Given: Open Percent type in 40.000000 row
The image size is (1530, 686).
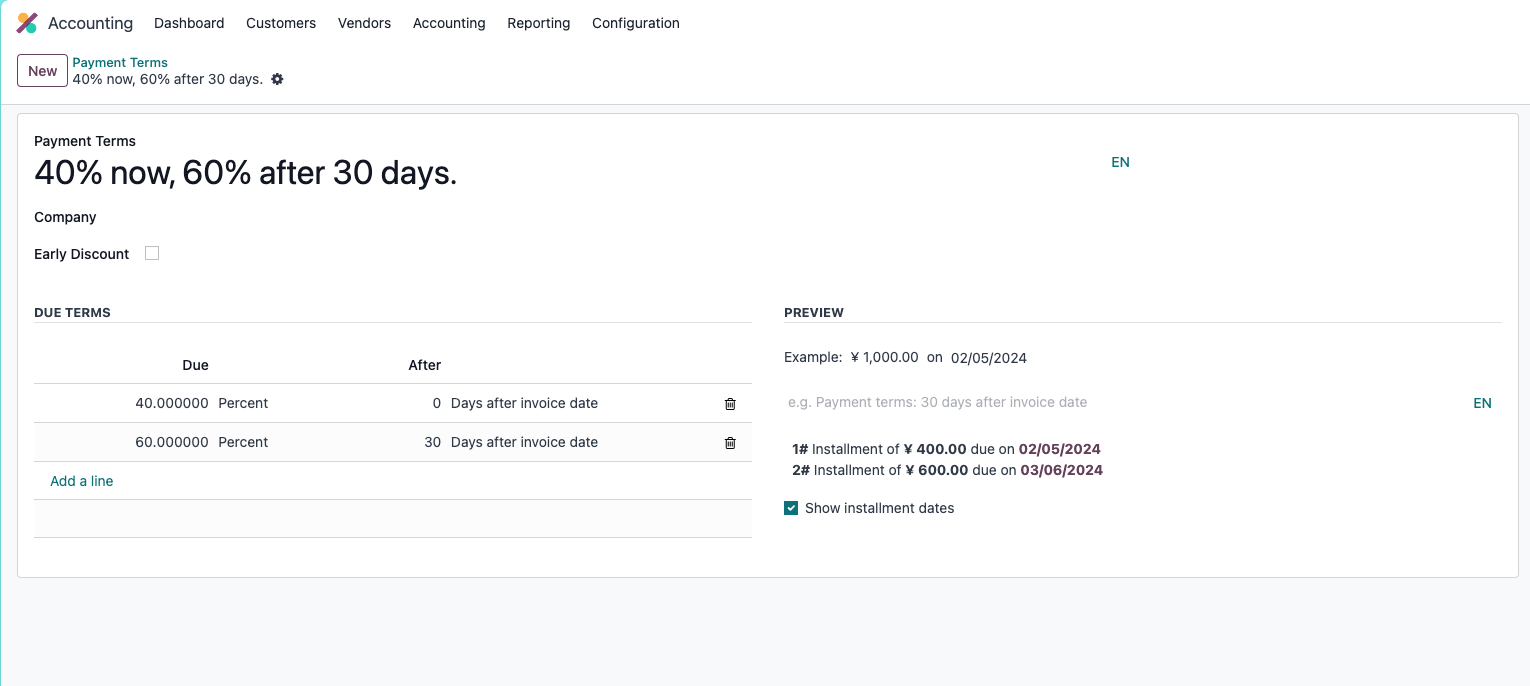Looking at the screenshot, I should [243, 403].
